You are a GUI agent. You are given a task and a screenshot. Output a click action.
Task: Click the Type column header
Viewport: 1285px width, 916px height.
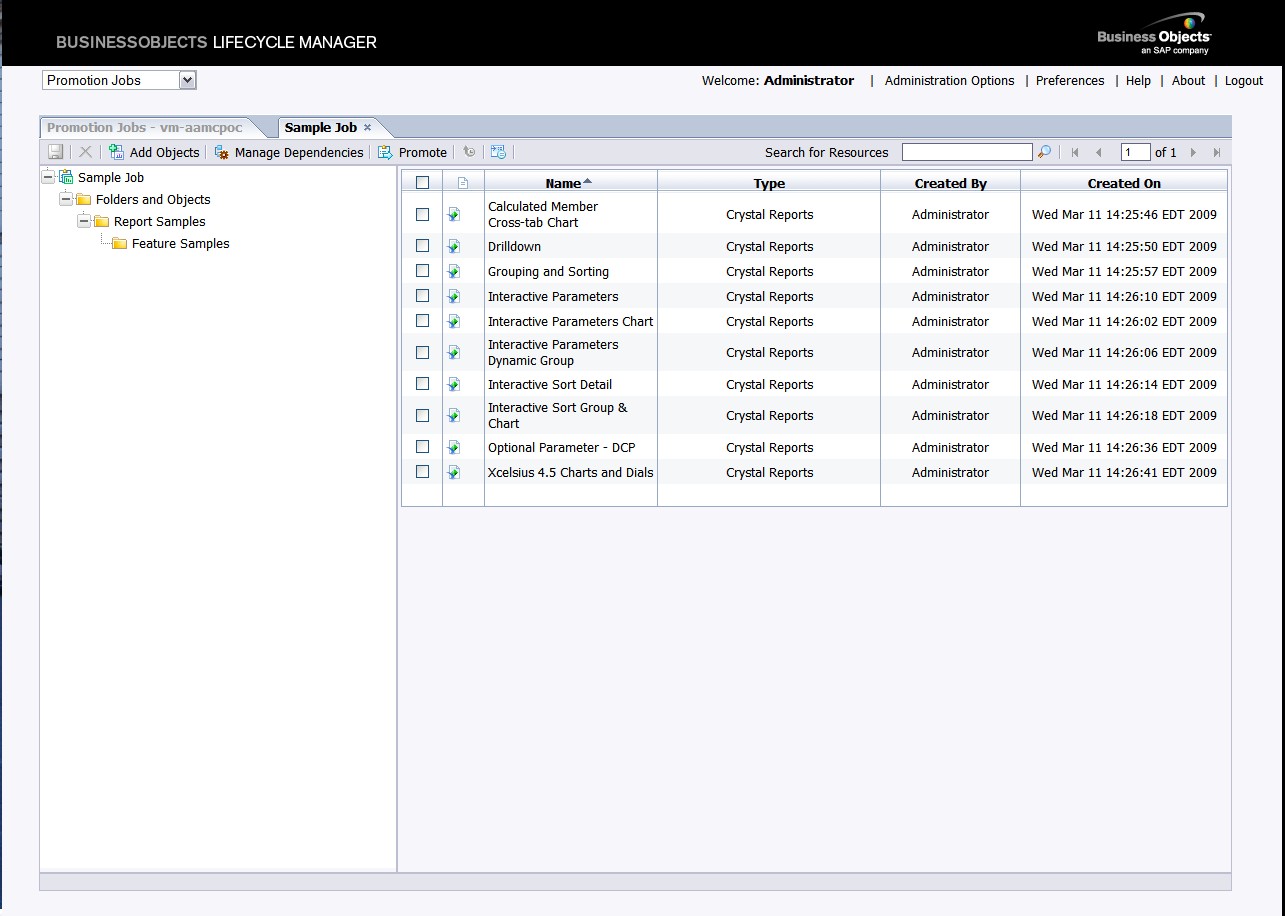[x=769, y=183]
